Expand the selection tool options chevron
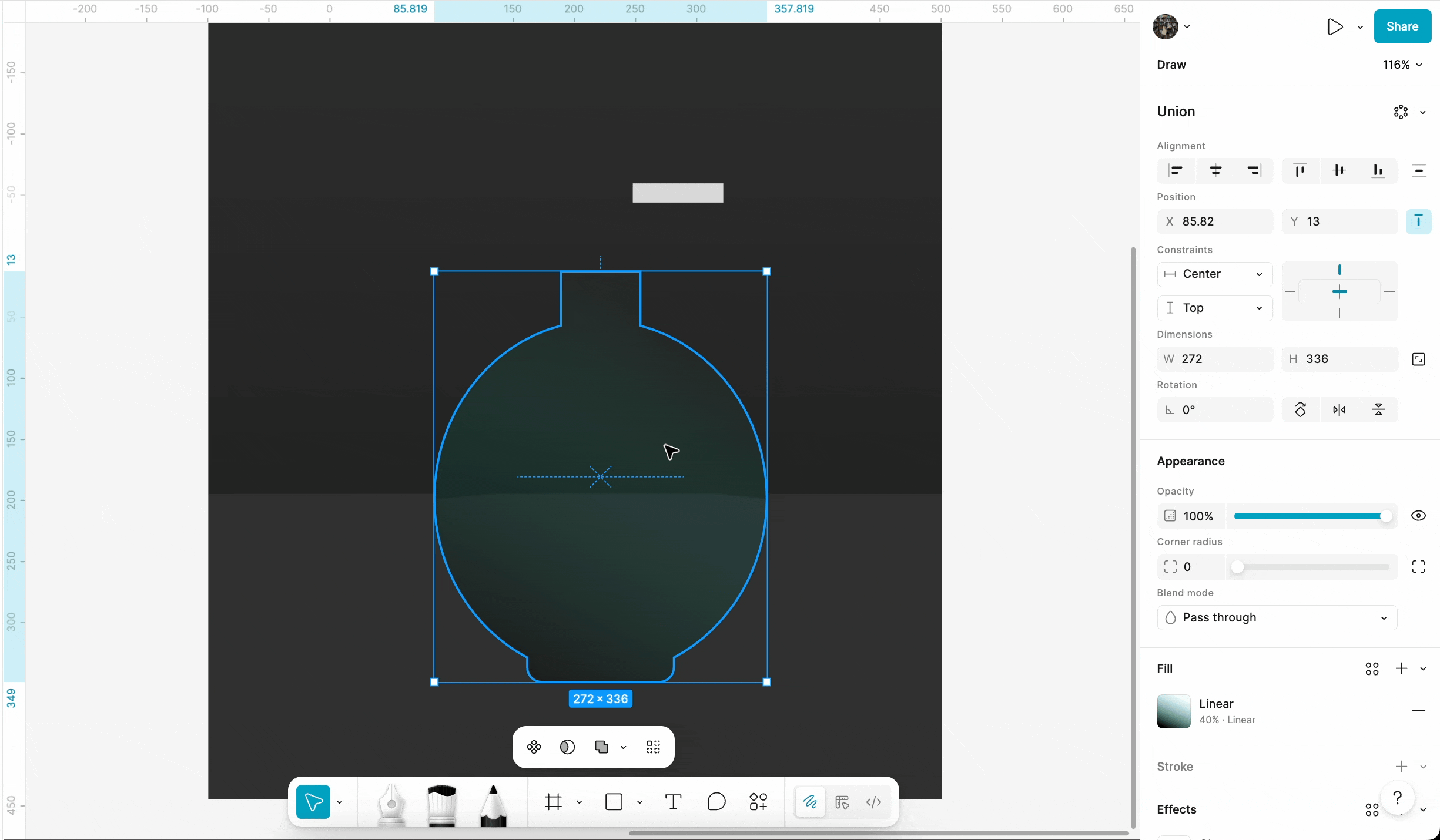Viewport: 1440px width, 840px height. tap(339, 803)
